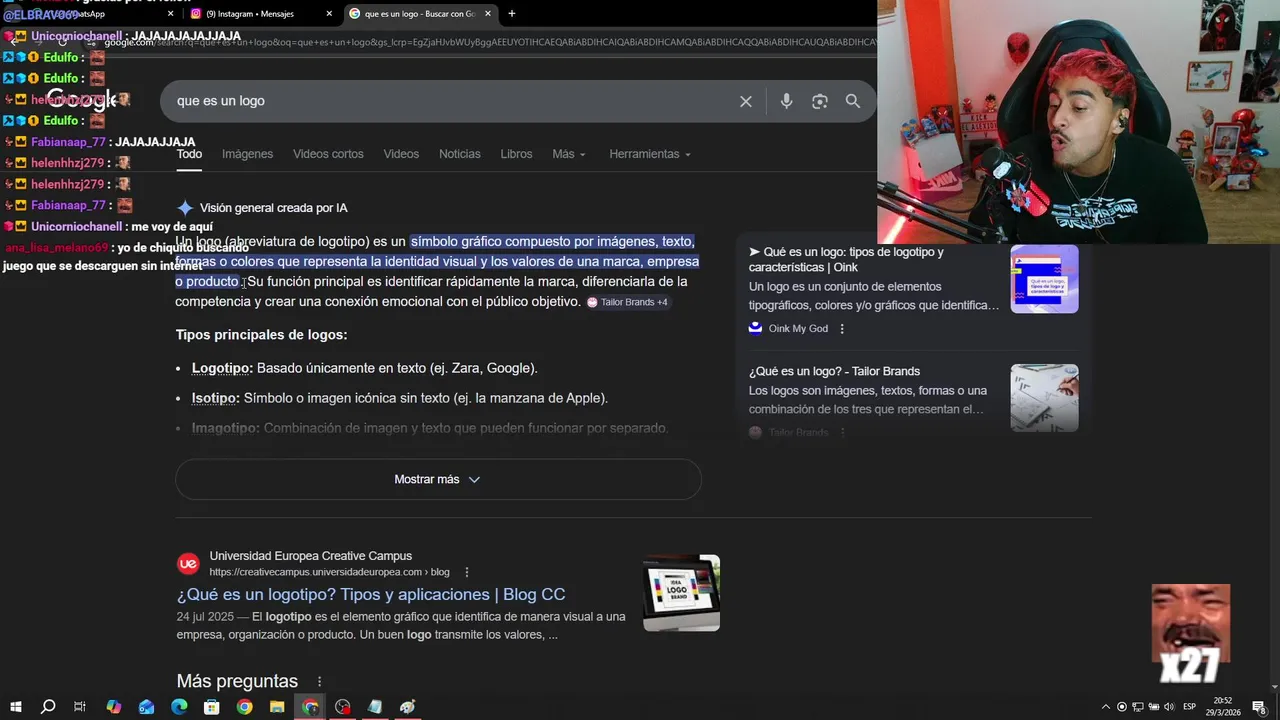This screenshot has width=1280, height=720.
Task: Click the ESP language indicator
Action: pos(1190,707)
